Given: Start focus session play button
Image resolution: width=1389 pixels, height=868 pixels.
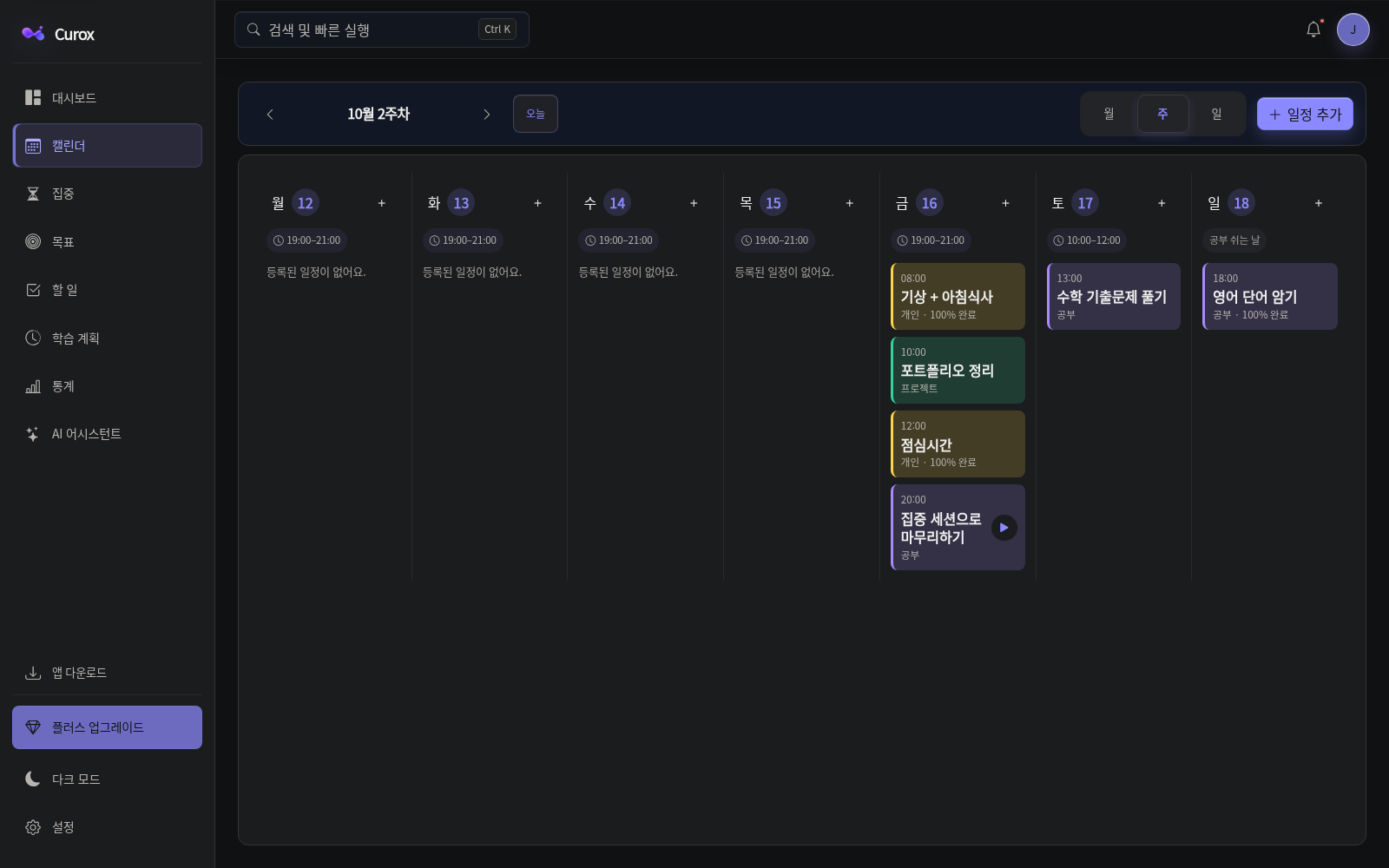Looking at the screenshot, I should coord(1004,528).
